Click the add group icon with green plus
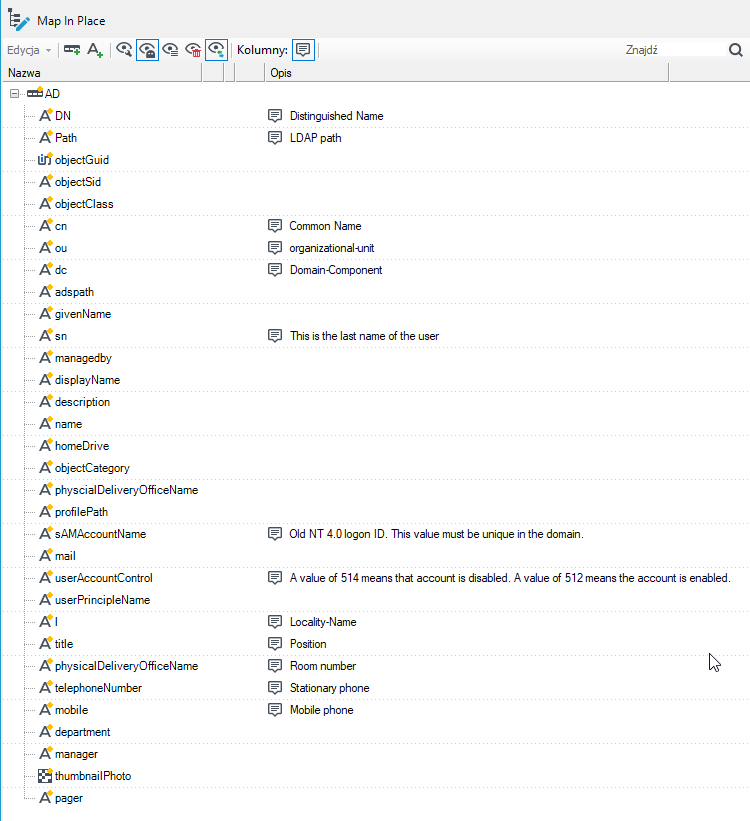Image resolution: width=750 pixels, height=821 pixels. pos(72,50)
